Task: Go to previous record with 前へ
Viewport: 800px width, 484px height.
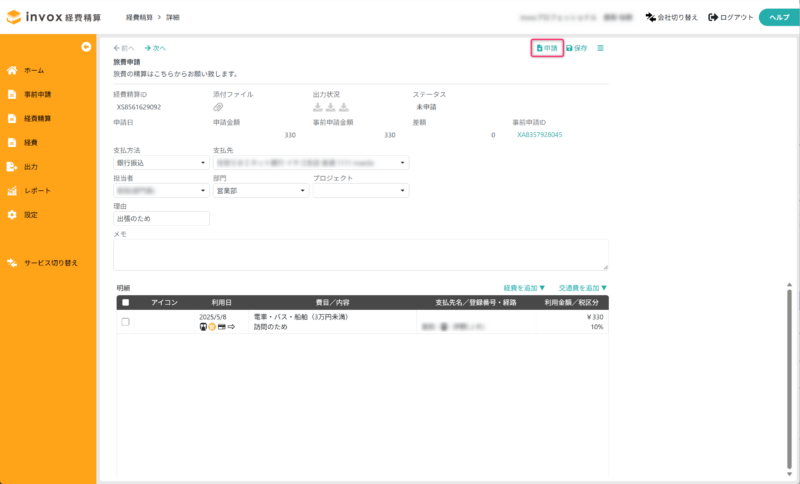Action: click(124, 48)
